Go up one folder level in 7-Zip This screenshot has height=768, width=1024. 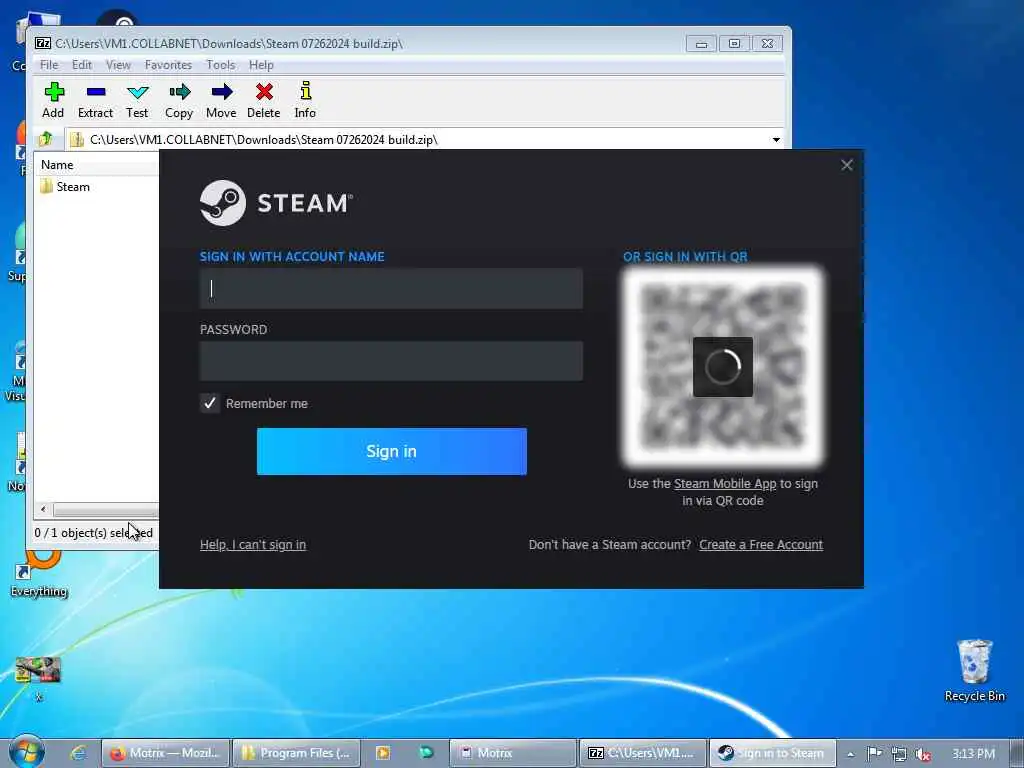[x=46, y=139]
